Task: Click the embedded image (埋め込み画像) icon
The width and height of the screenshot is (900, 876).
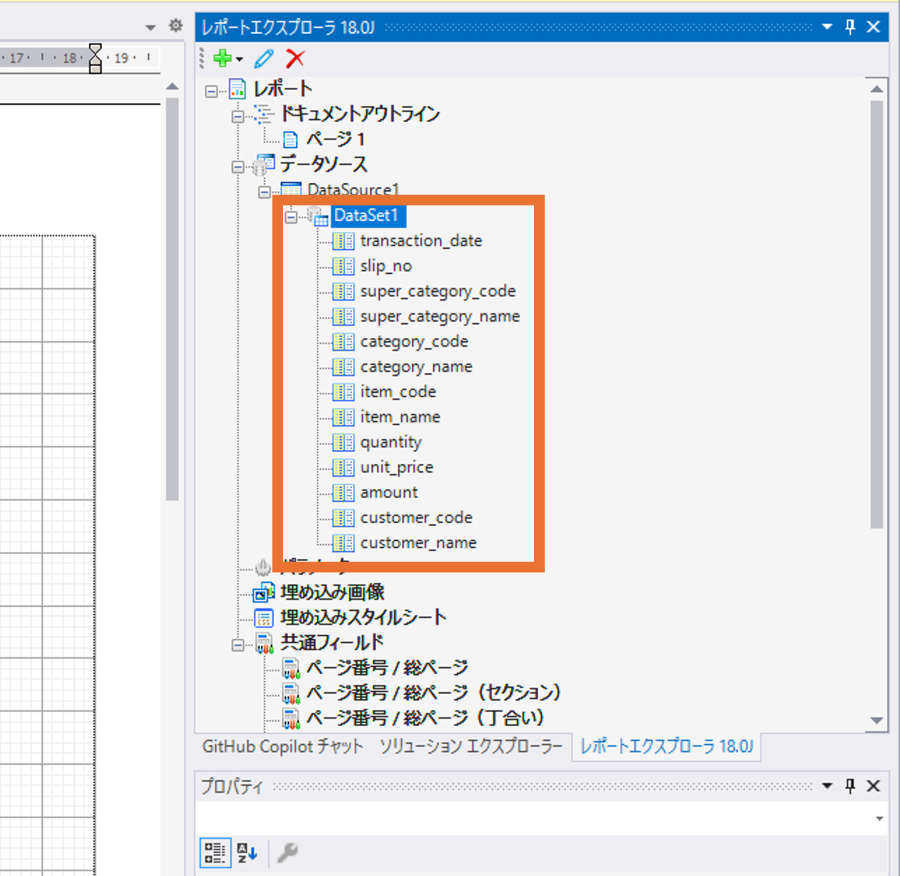Action: [x=264, y=592]
